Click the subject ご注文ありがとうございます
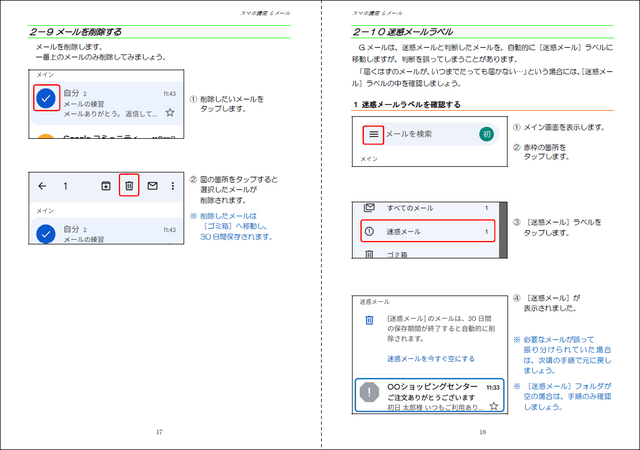Image resolution: width=640 pixels, height=450 pixels. [431, 397]
